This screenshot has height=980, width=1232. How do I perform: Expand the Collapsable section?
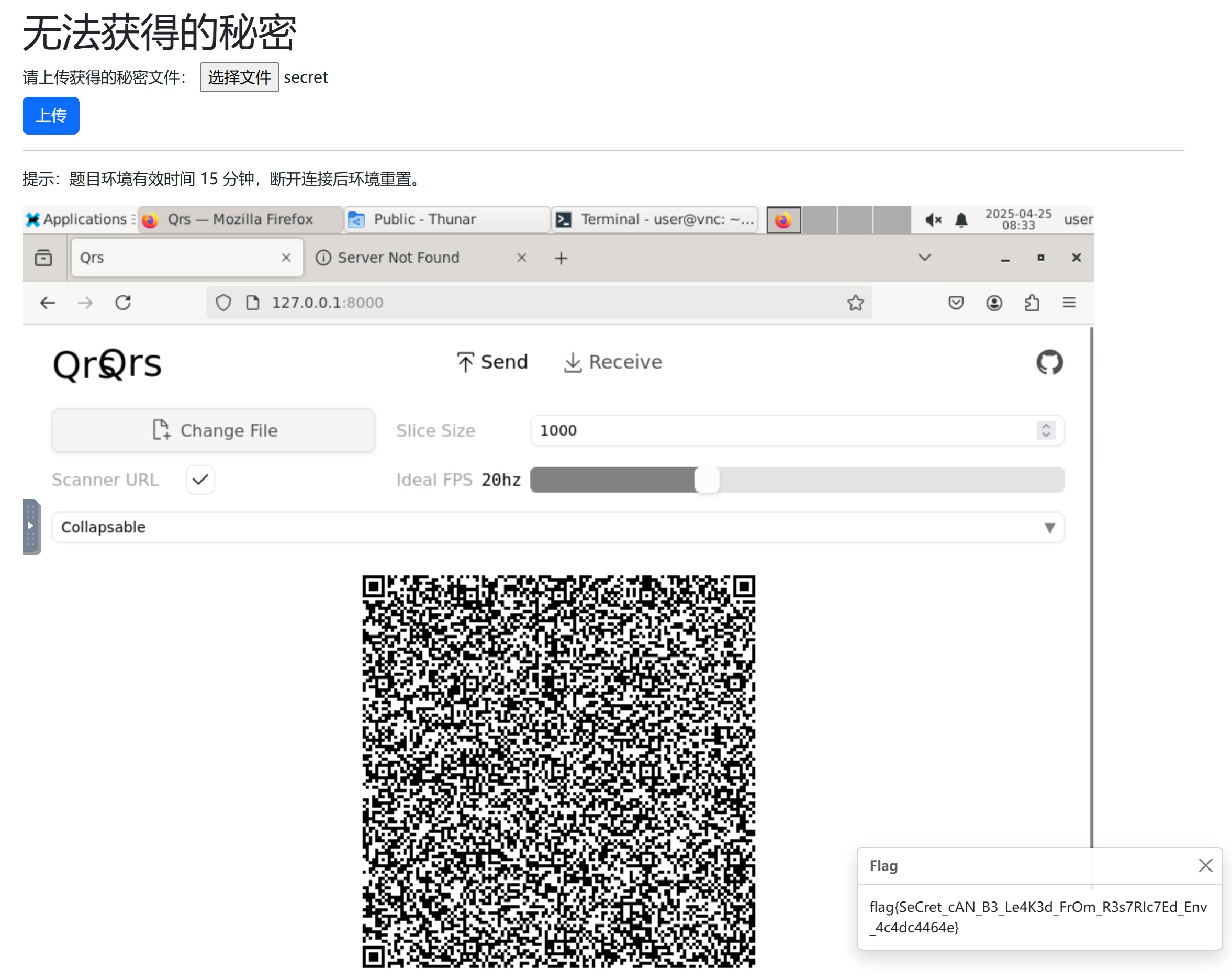[558, 527]
